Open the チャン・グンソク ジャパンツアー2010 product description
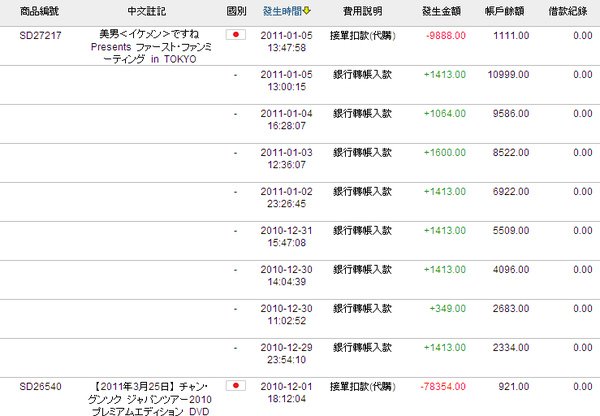600x416 pixels. tap(150, 399)
